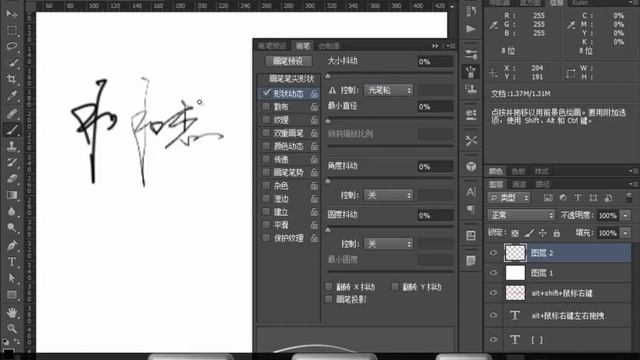
Task: Expand the brush panel double-arrow button
Action: click(x=435, y=46)
